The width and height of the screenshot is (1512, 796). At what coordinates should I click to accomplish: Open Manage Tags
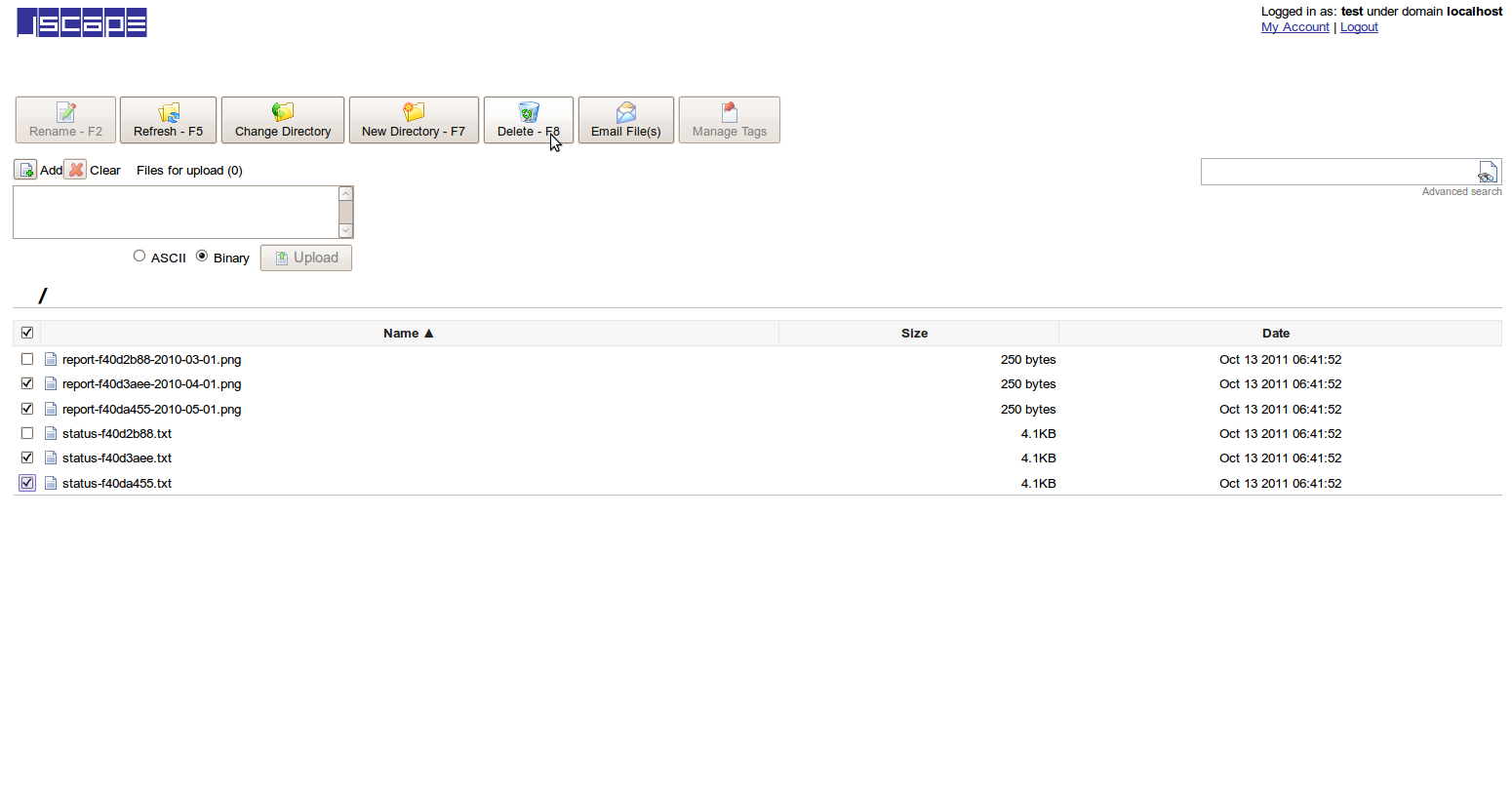729,119
